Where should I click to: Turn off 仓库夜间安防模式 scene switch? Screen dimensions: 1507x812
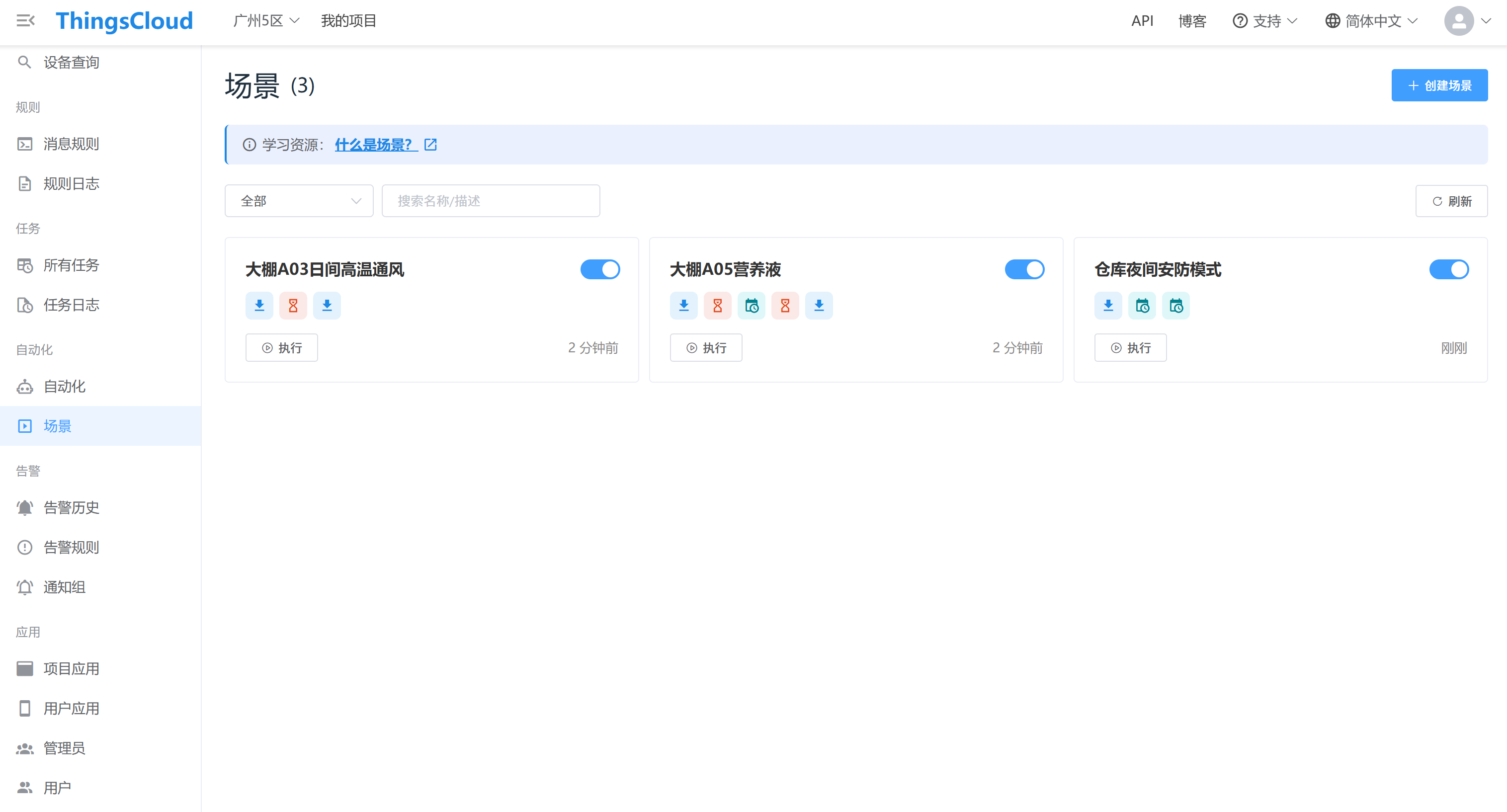coord(1448,270)
